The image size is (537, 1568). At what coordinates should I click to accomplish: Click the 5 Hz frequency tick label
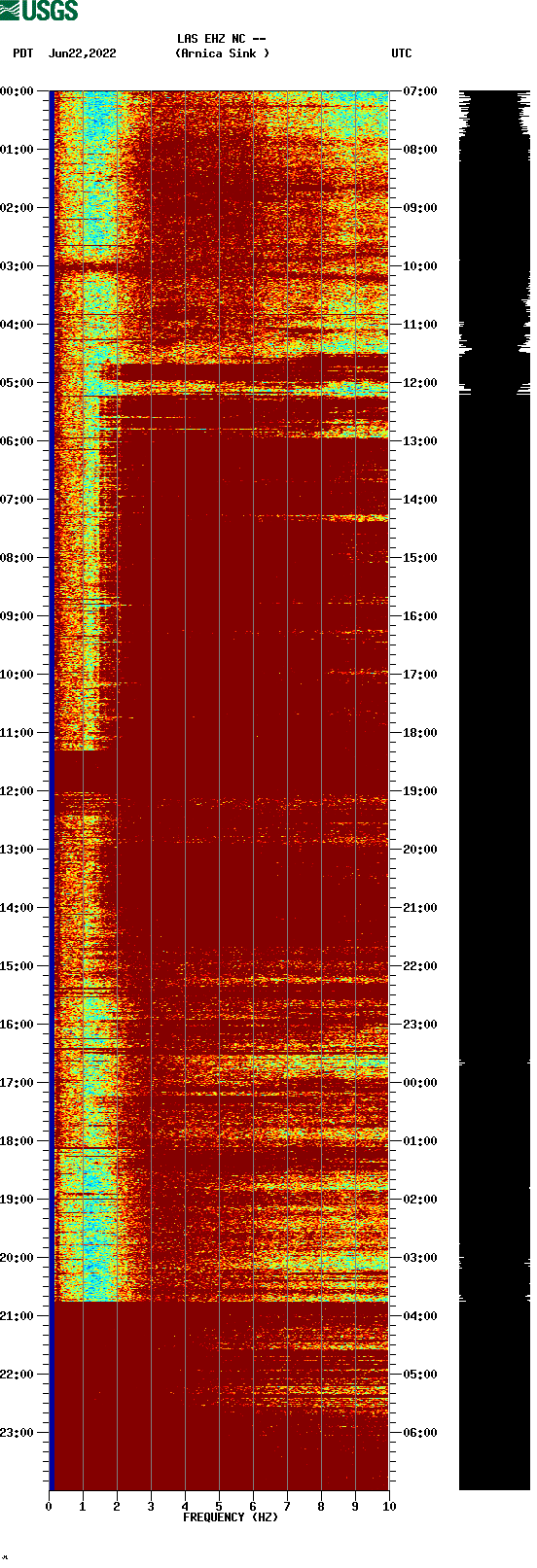(x=219, y=1507)
